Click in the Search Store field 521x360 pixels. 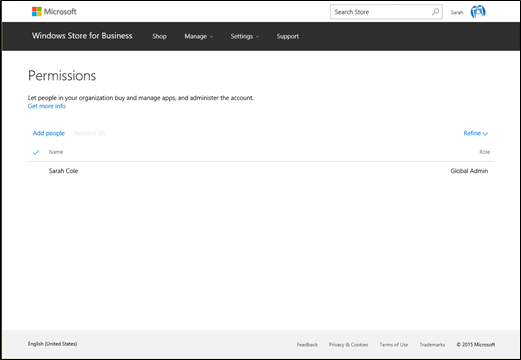(381, 12)
